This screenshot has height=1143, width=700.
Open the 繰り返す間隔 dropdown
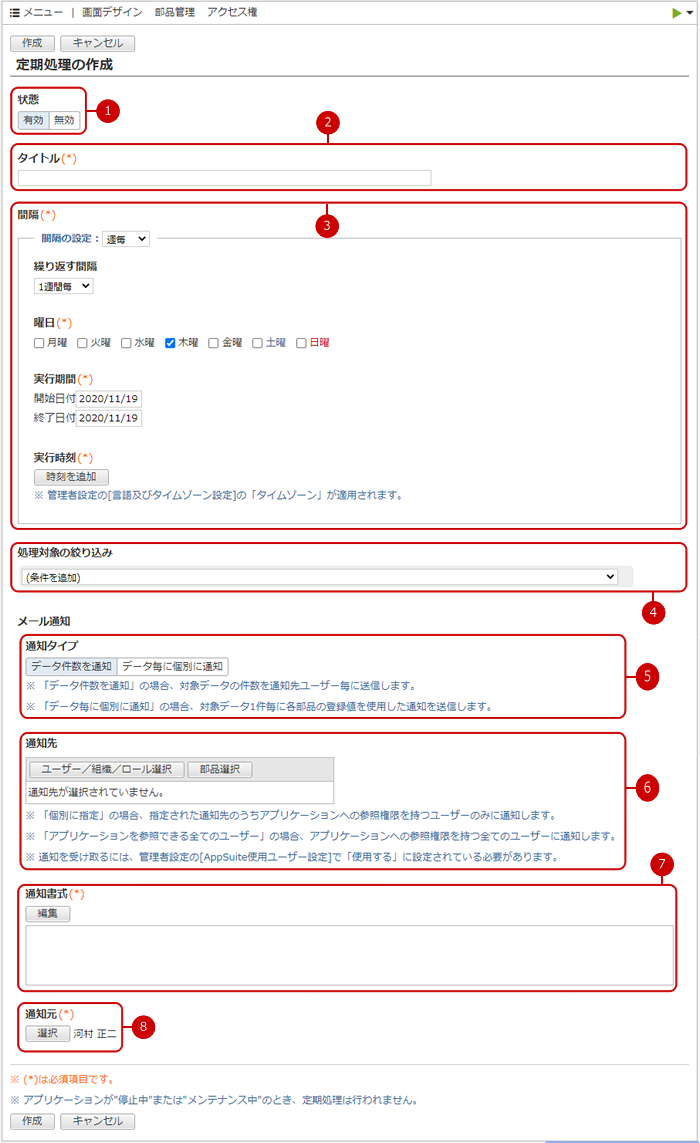[63, 286]
